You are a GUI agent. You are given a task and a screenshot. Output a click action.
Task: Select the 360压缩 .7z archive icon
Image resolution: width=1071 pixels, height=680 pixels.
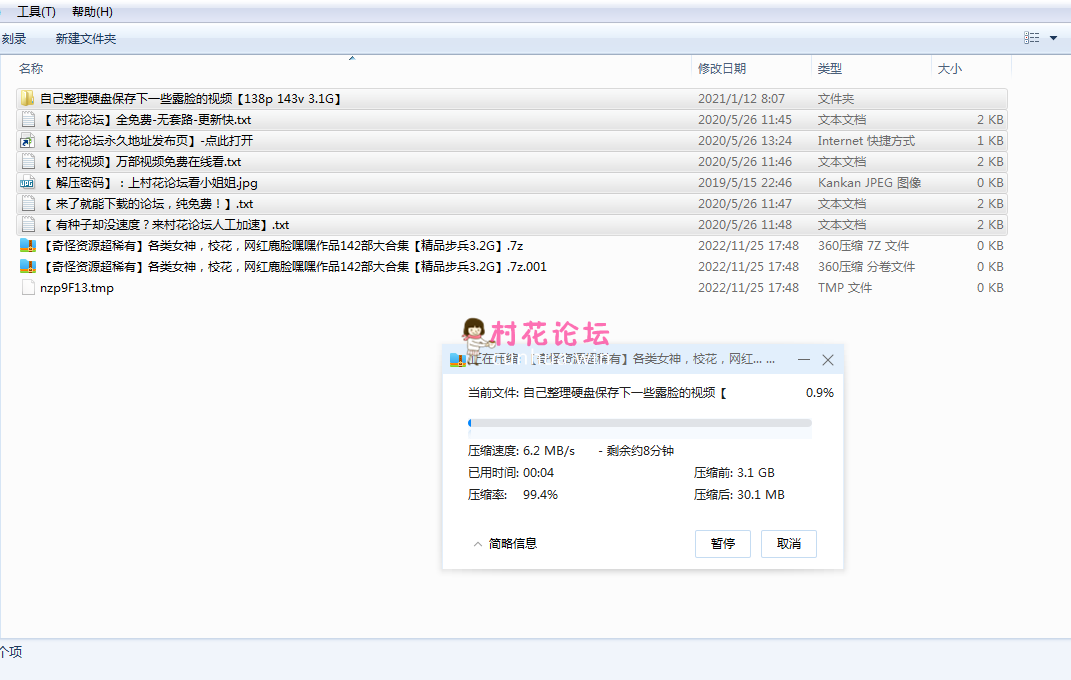28,246
